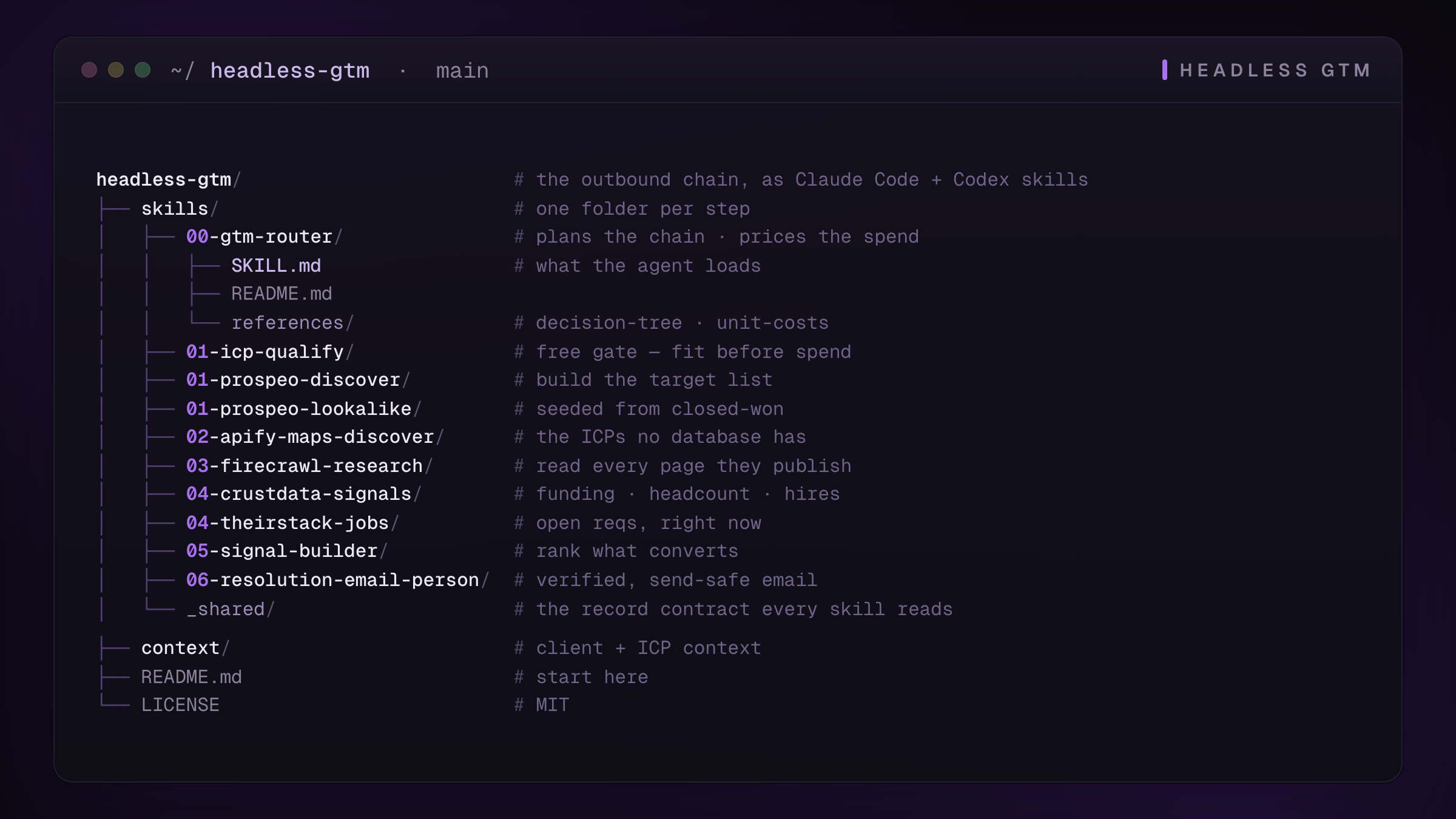Click the purple bar beside HEADLESS GTM
The height and width of the screenshot is (819, 1456).
pyautogui.click(x=1165, y=70)
